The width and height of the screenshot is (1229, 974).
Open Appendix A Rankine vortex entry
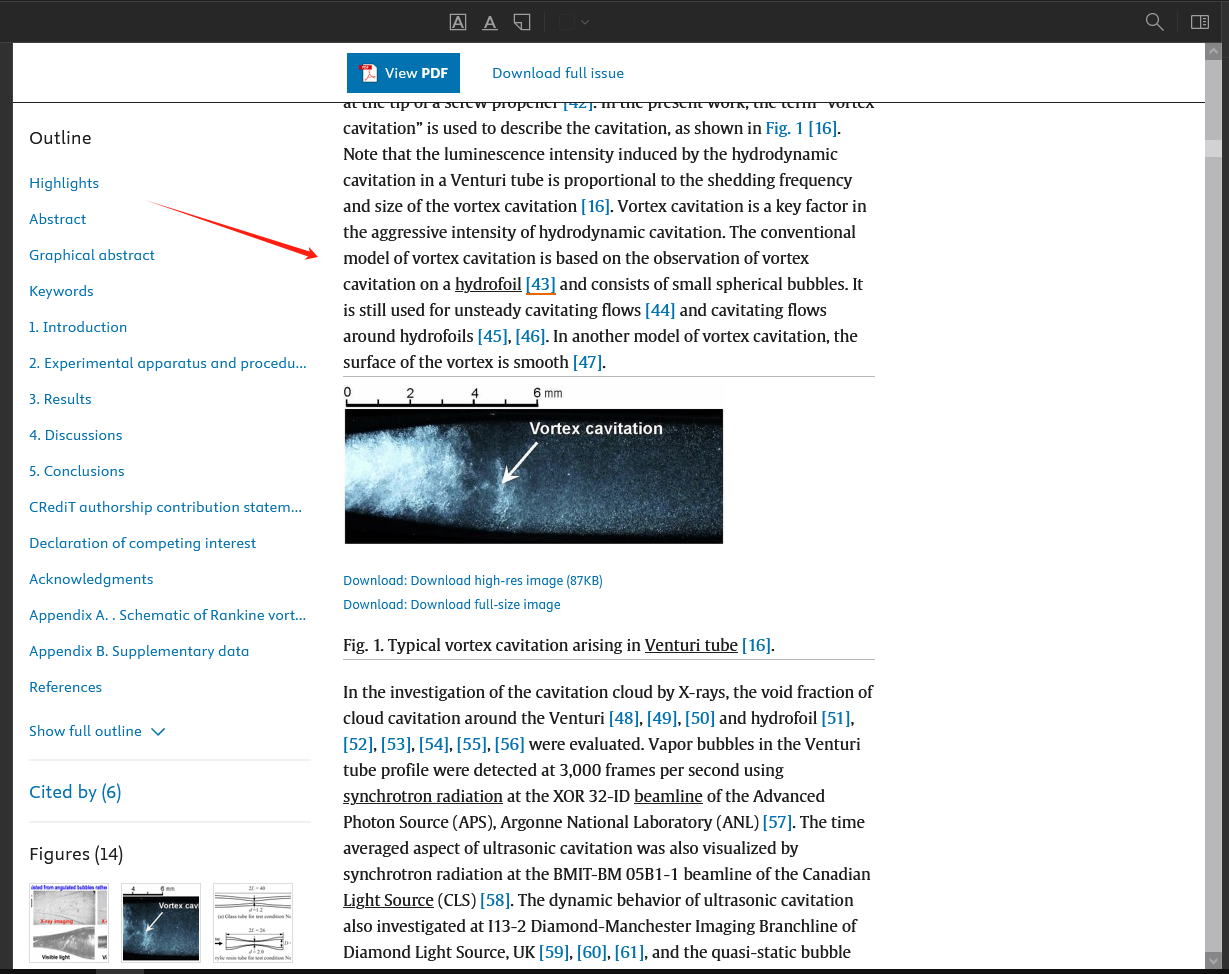[x=168, y=615]
